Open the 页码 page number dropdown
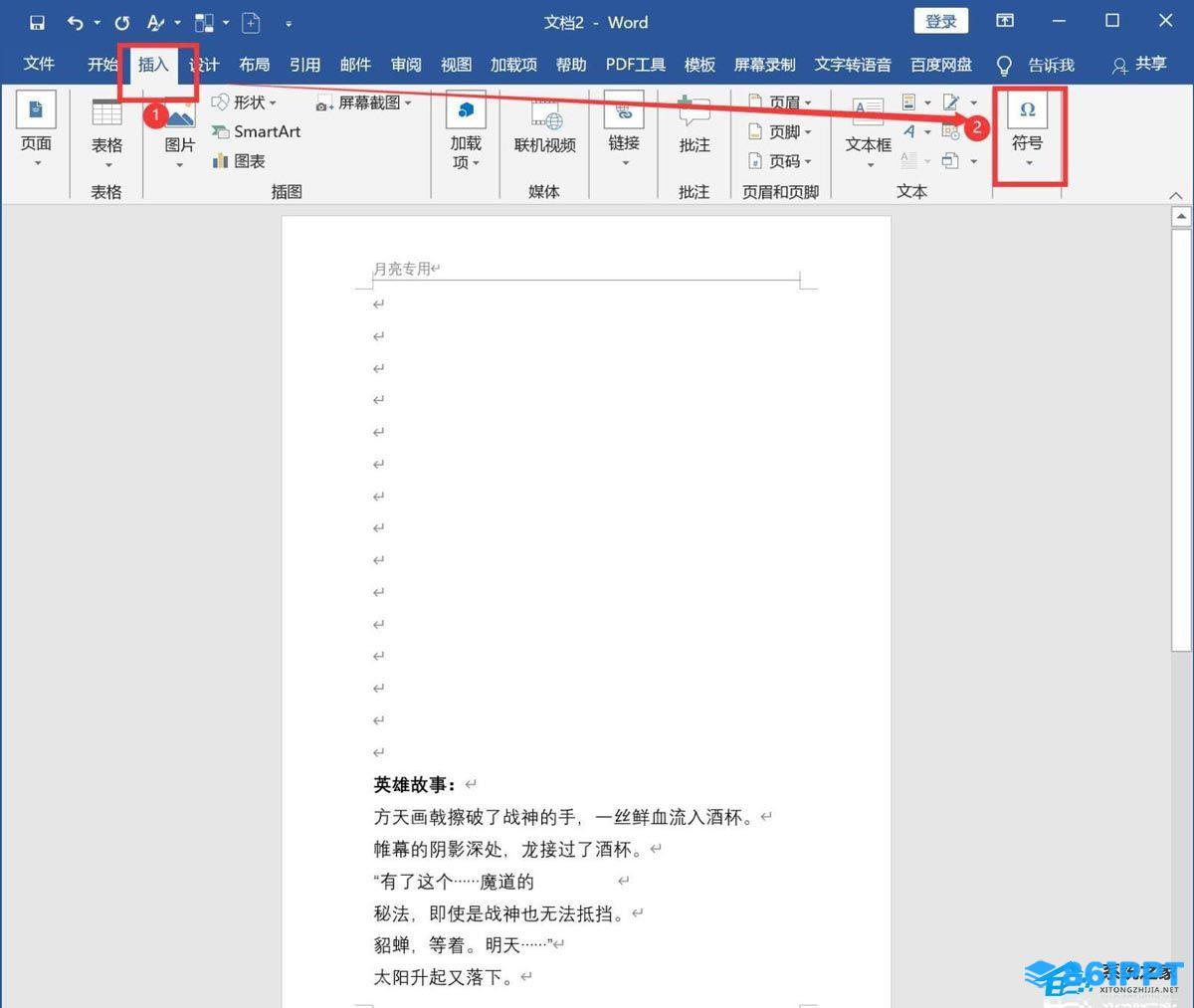 pos(779,161)
